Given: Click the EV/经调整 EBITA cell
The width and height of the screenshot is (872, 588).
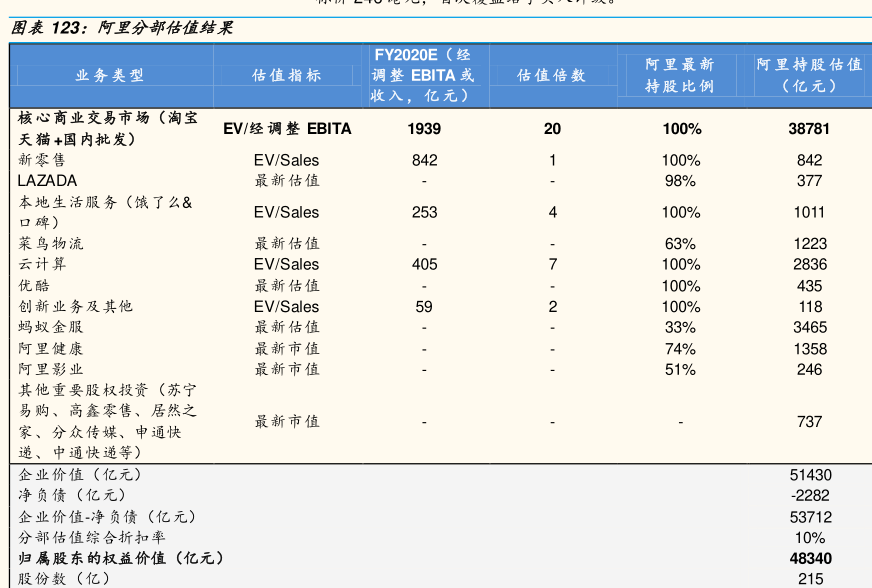Looking at the screenshot, I should [287, 129].
